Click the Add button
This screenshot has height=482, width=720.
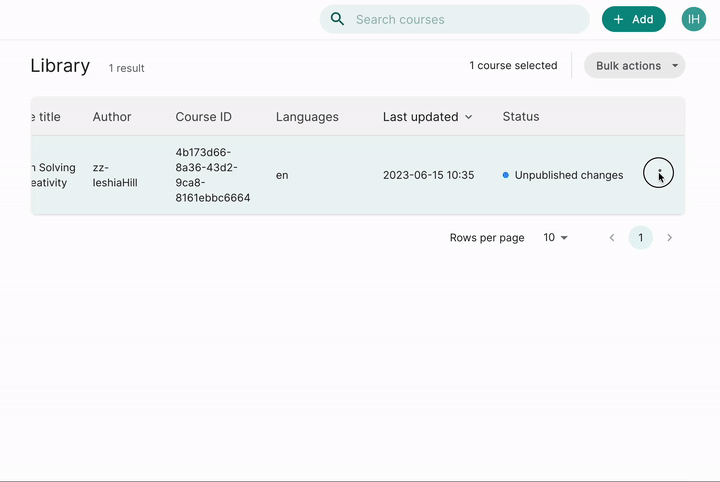click(x=634, y=19)
